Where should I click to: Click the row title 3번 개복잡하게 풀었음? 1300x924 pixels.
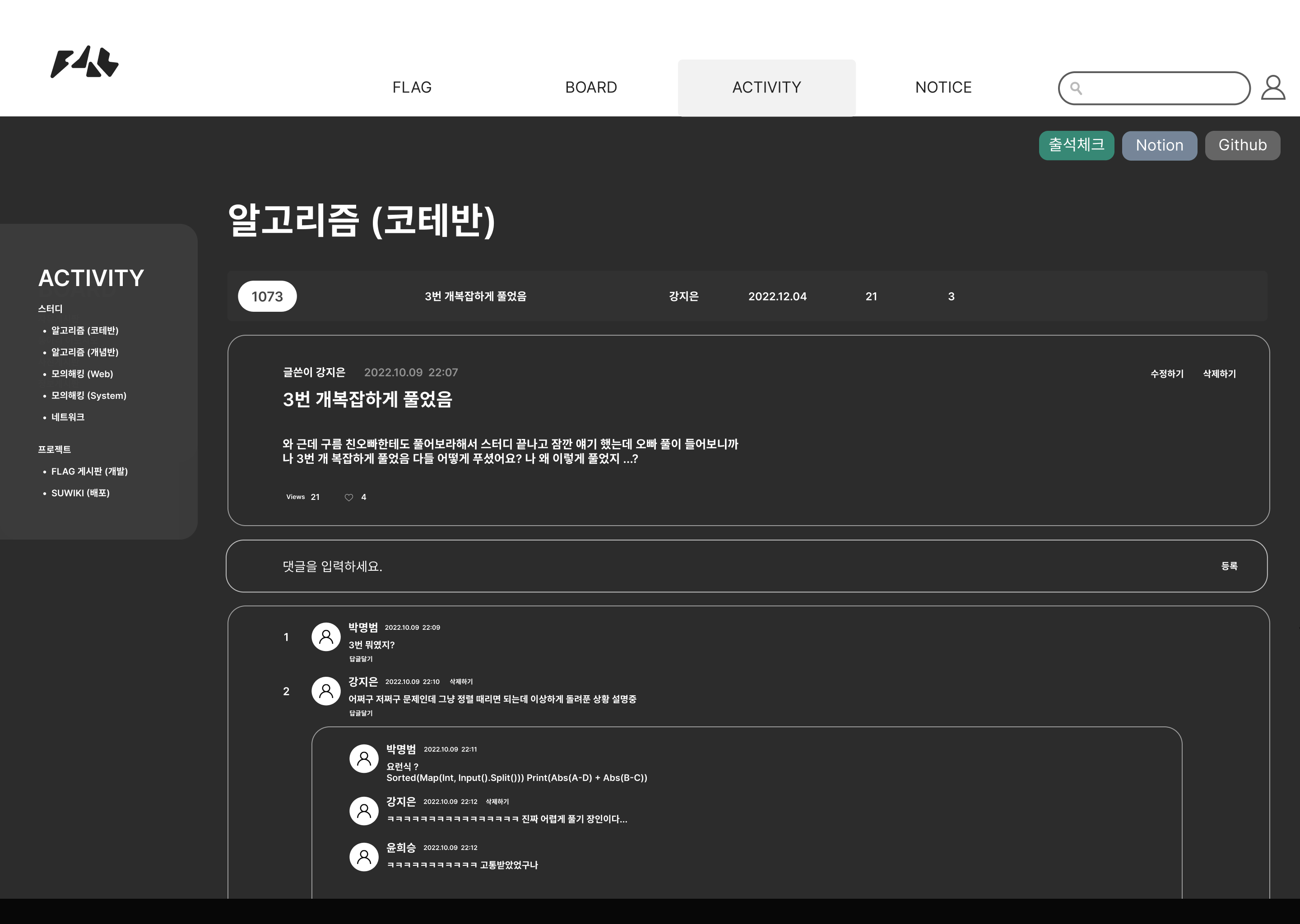pos(475,296)
